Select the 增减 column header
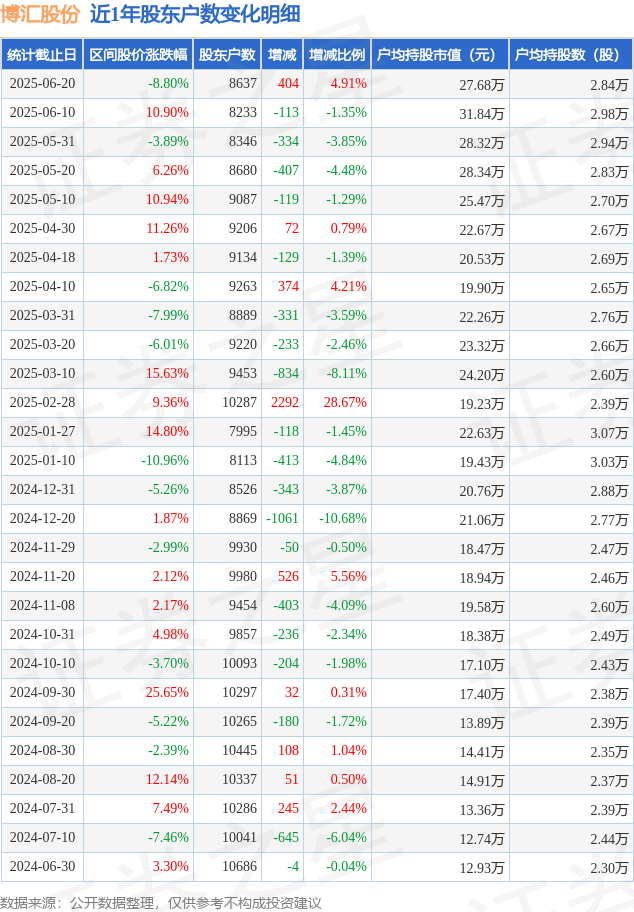The image size is (634, 912). [283, 55]
